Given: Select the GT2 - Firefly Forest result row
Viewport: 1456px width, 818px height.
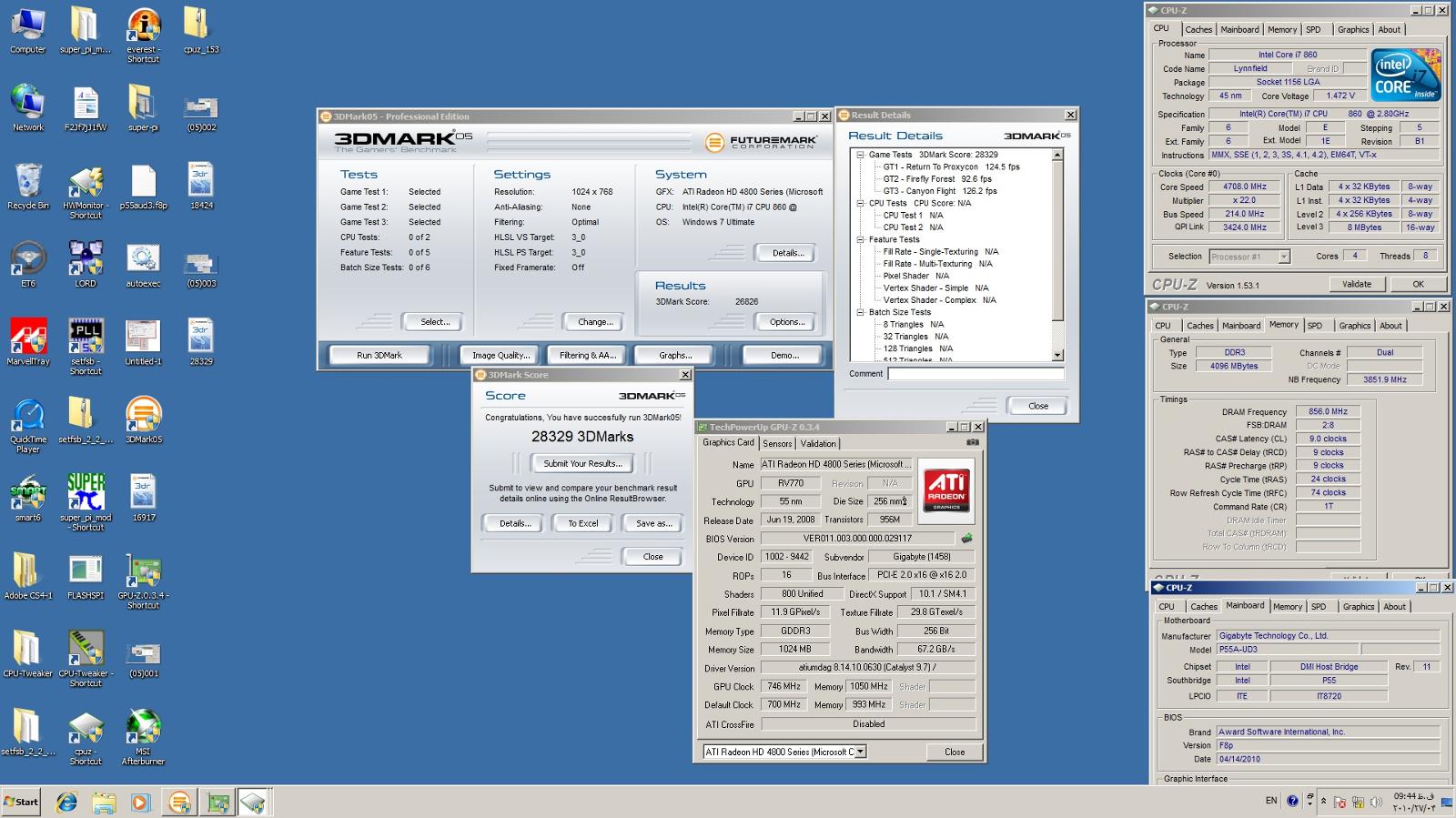Looking at the screenshot, I should tap(937, 179).
